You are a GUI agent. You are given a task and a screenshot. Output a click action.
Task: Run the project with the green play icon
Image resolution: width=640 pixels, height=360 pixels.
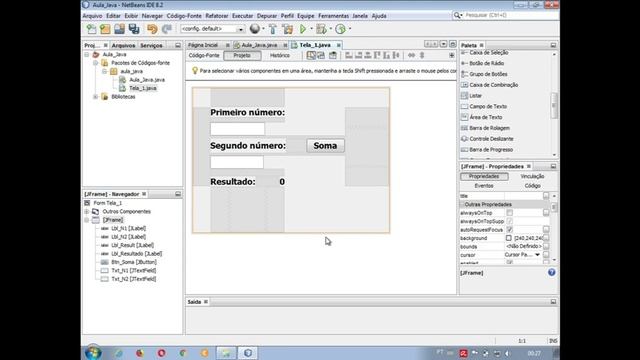point(303,29)
